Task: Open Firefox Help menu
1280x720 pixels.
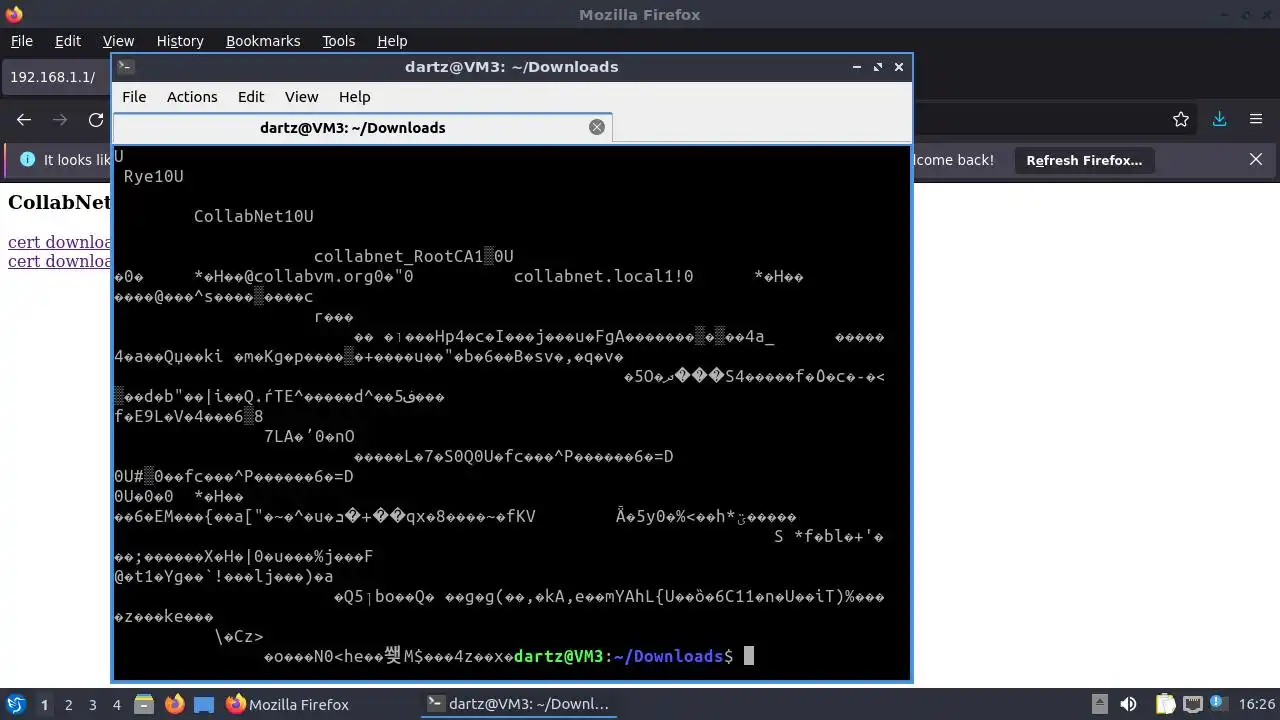Action: [x=392, y=41]
